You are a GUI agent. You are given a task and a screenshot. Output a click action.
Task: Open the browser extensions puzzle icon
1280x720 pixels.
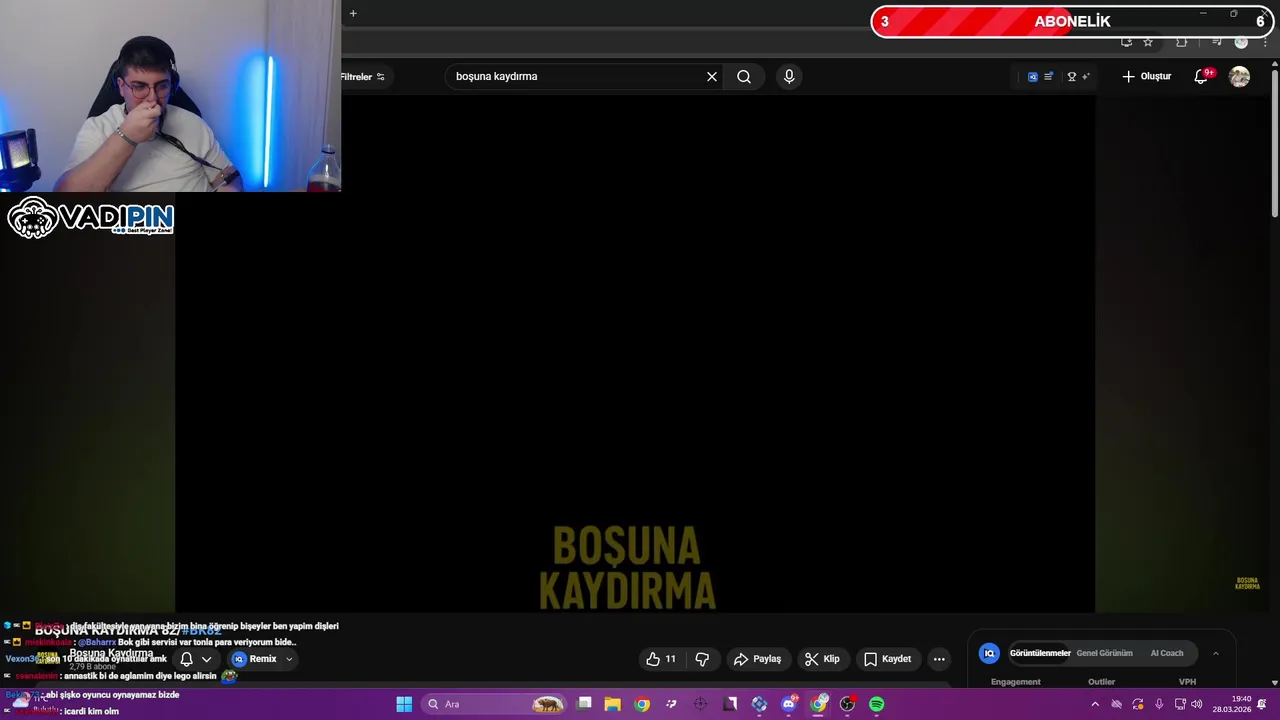point(1181,42)
